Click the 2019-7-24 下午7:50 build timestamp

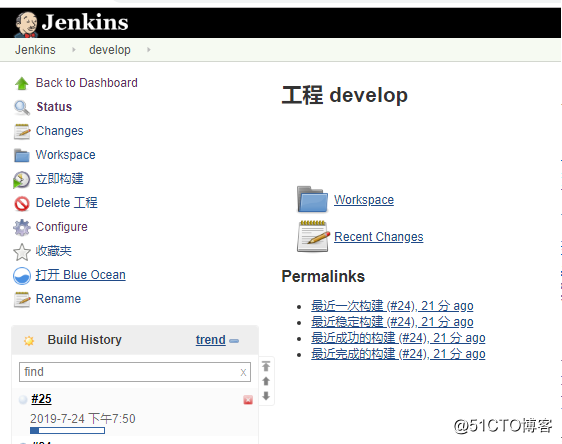point(83,419)
